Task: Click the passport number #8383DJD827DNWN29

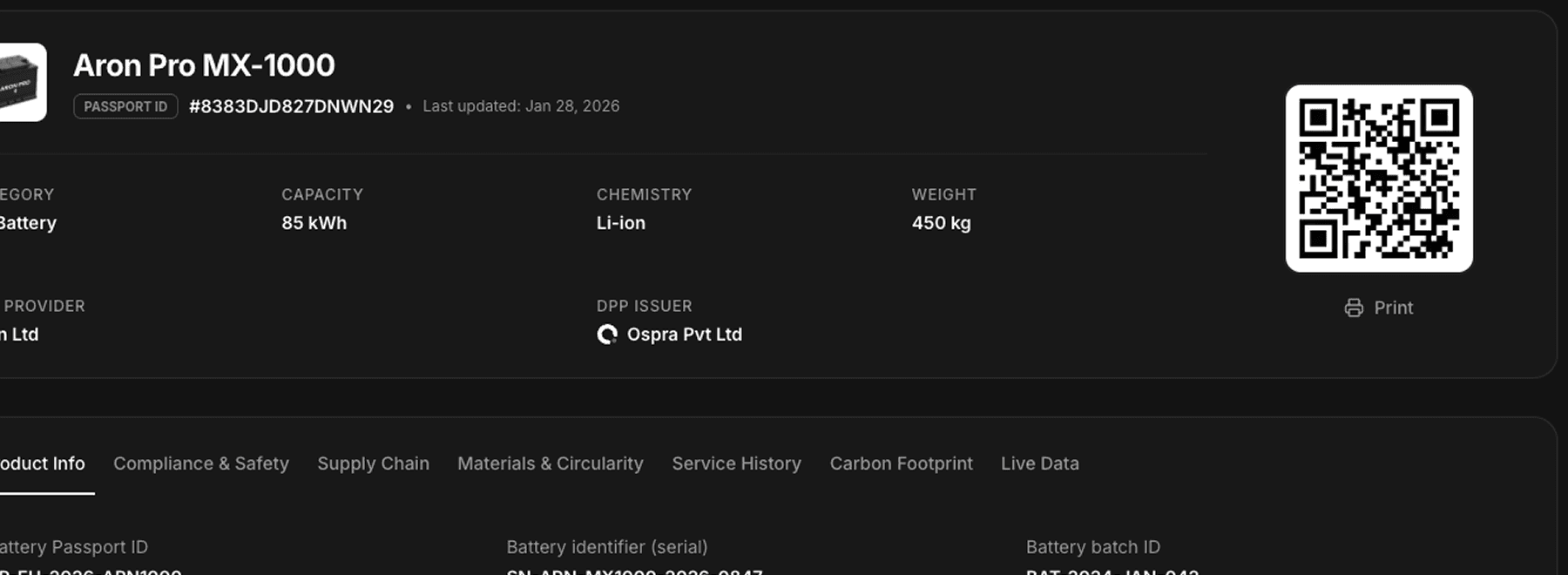Action: [x=291, y=106]
